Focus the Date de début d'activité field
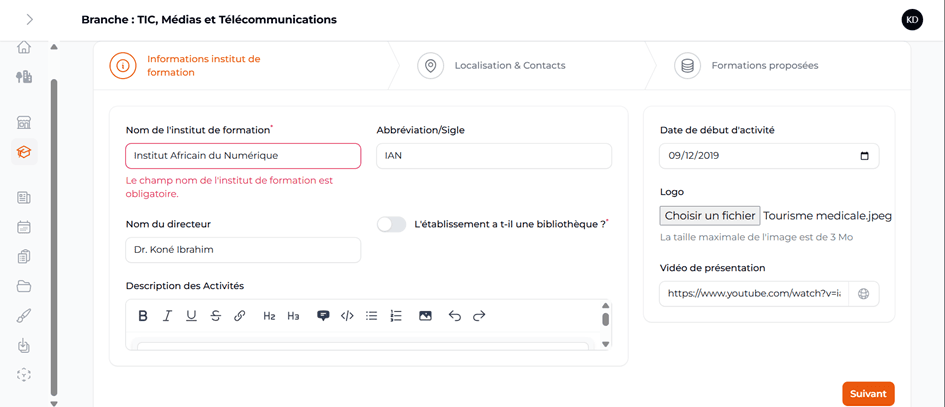The height and width of the screenshot is (407, 945). (769, 156)
